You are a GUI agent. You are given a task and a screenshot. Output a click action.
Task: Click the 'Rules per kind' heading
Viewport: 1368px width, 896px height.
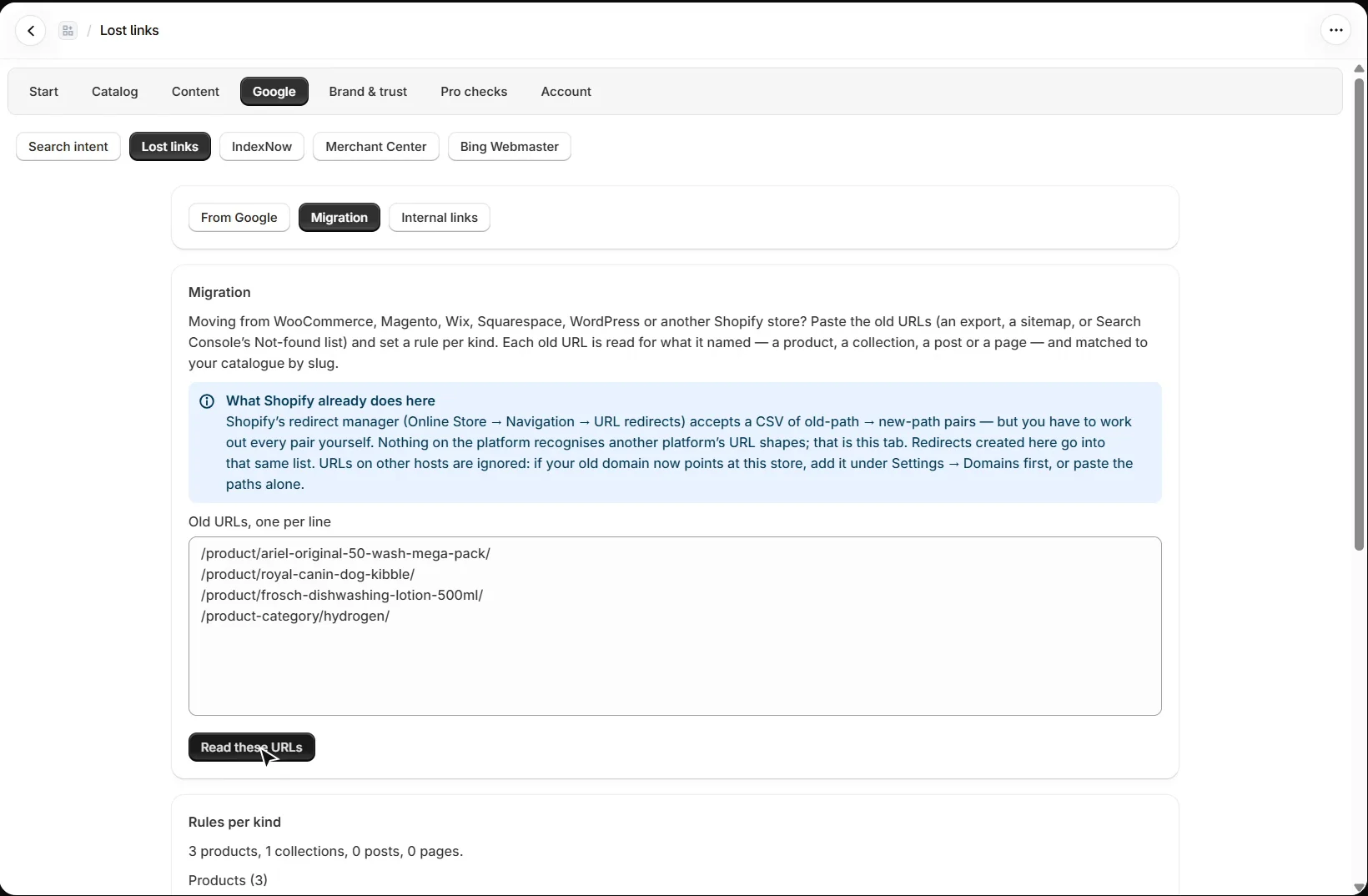click(x=234, y=823)
